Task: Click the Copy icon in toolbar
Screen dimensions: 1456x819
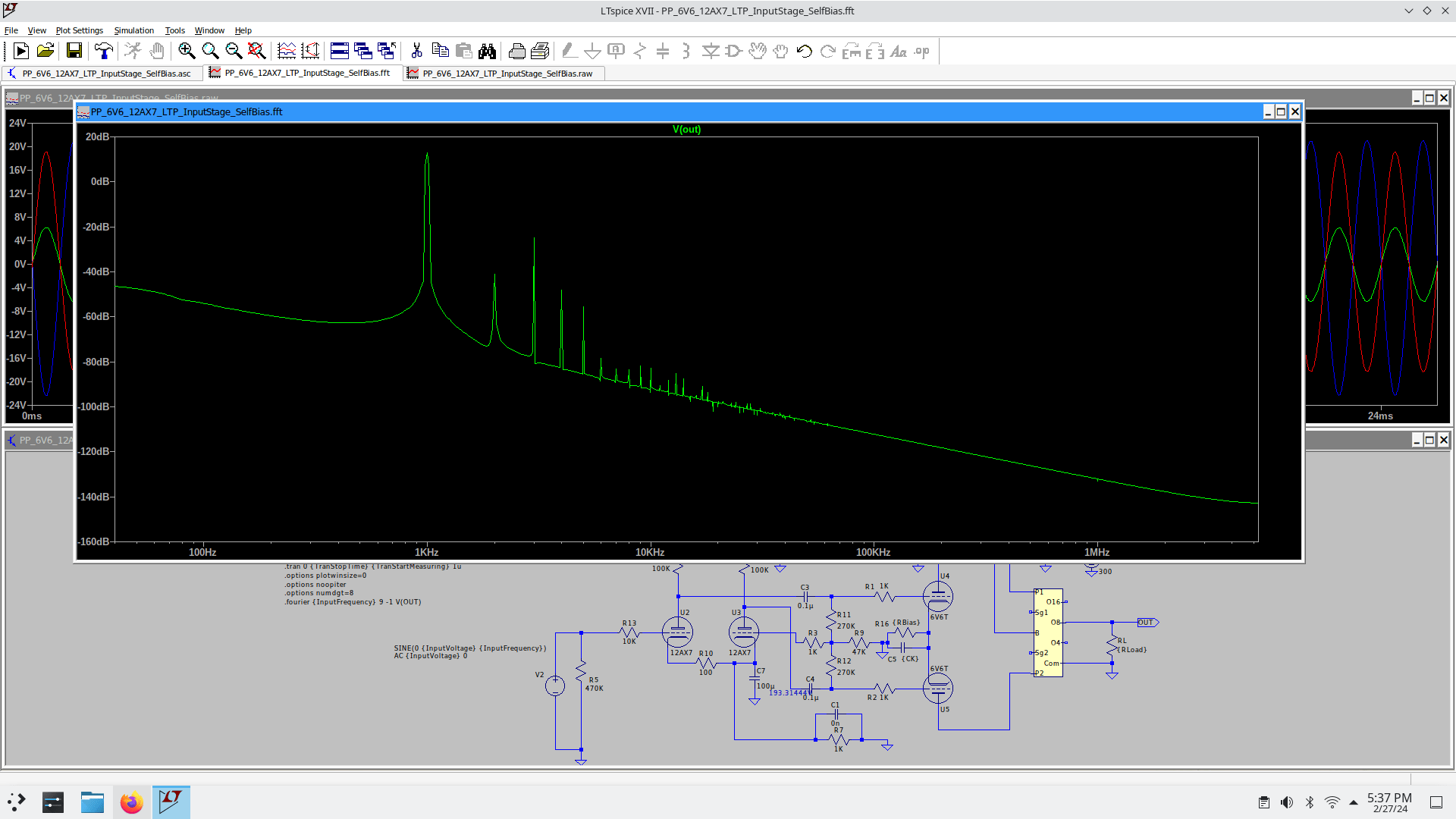Action: pos(440,51)
